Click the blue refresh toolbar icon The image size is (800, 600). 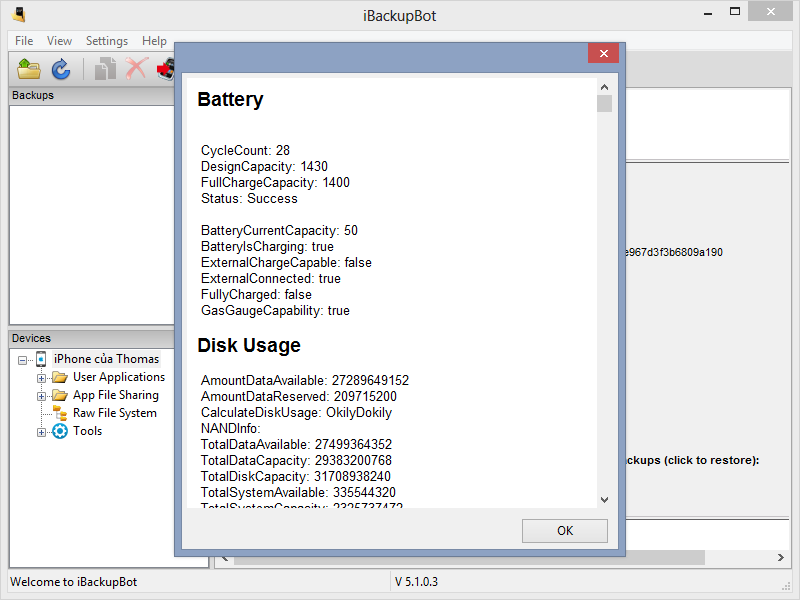tap(61, 69)
